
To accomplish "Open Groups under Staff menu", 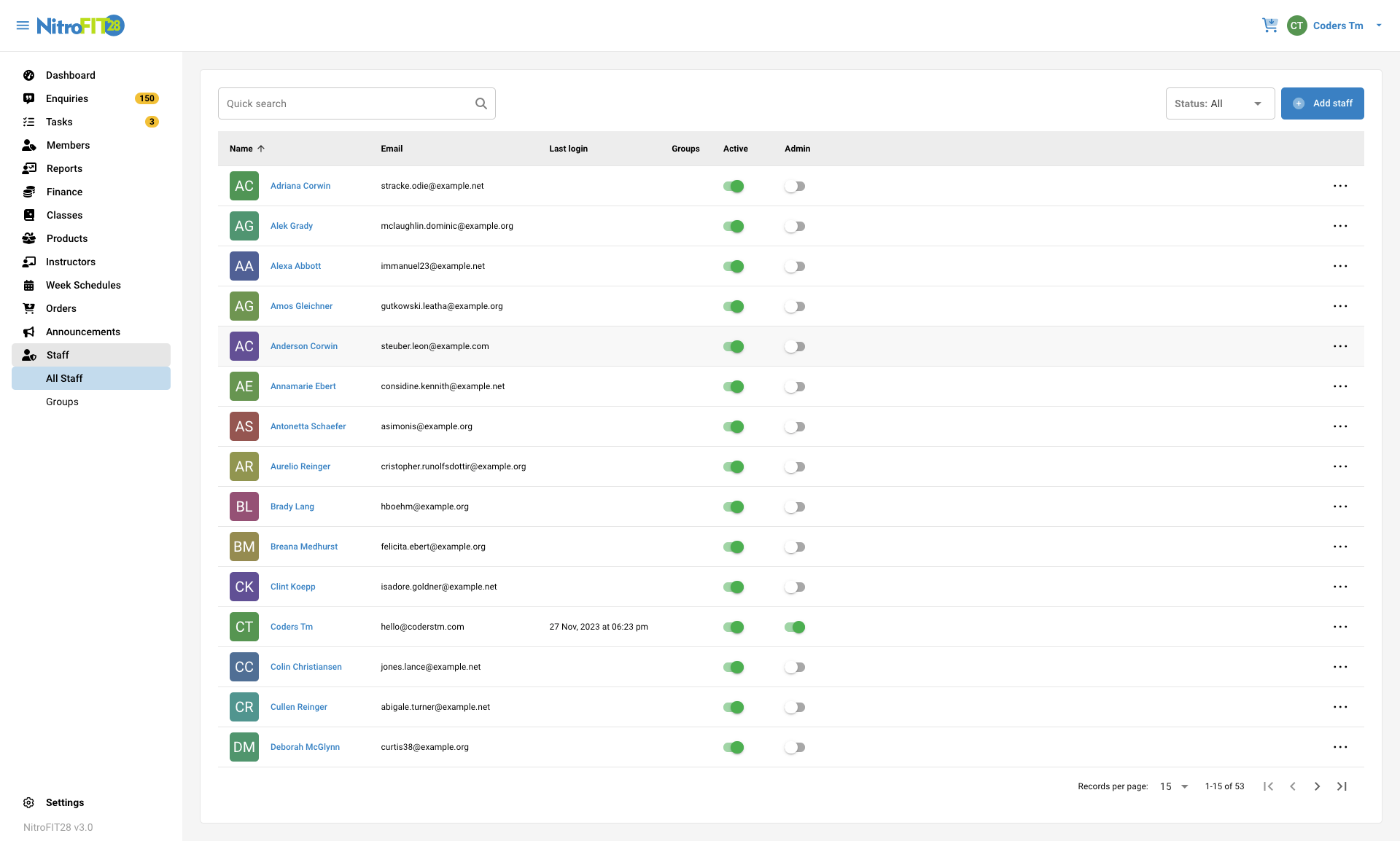I will tap(62, 402).
